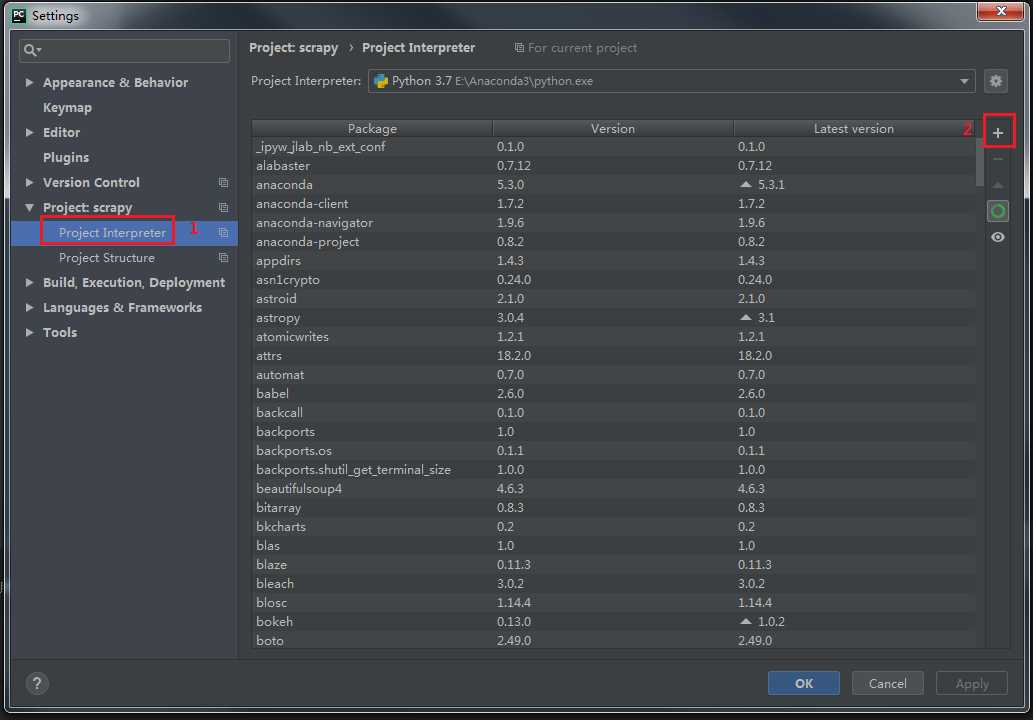Click the Apply button

pos(972,683)
